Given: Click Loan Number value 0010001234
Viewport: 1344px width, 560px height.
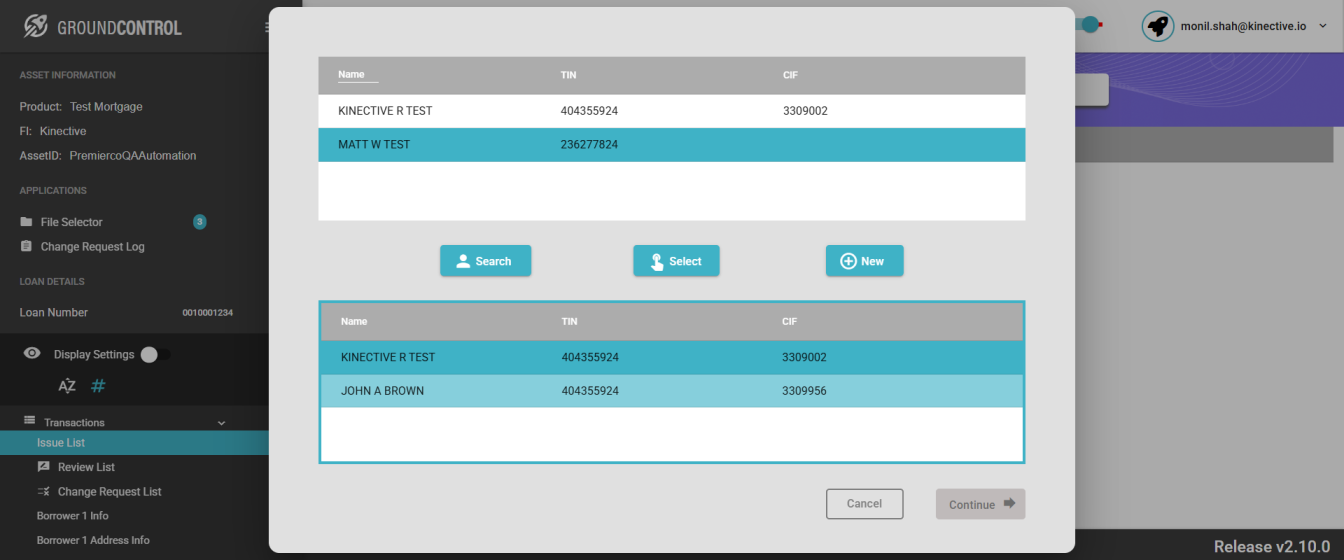Looking at the screenshot, I should (207, 313).
